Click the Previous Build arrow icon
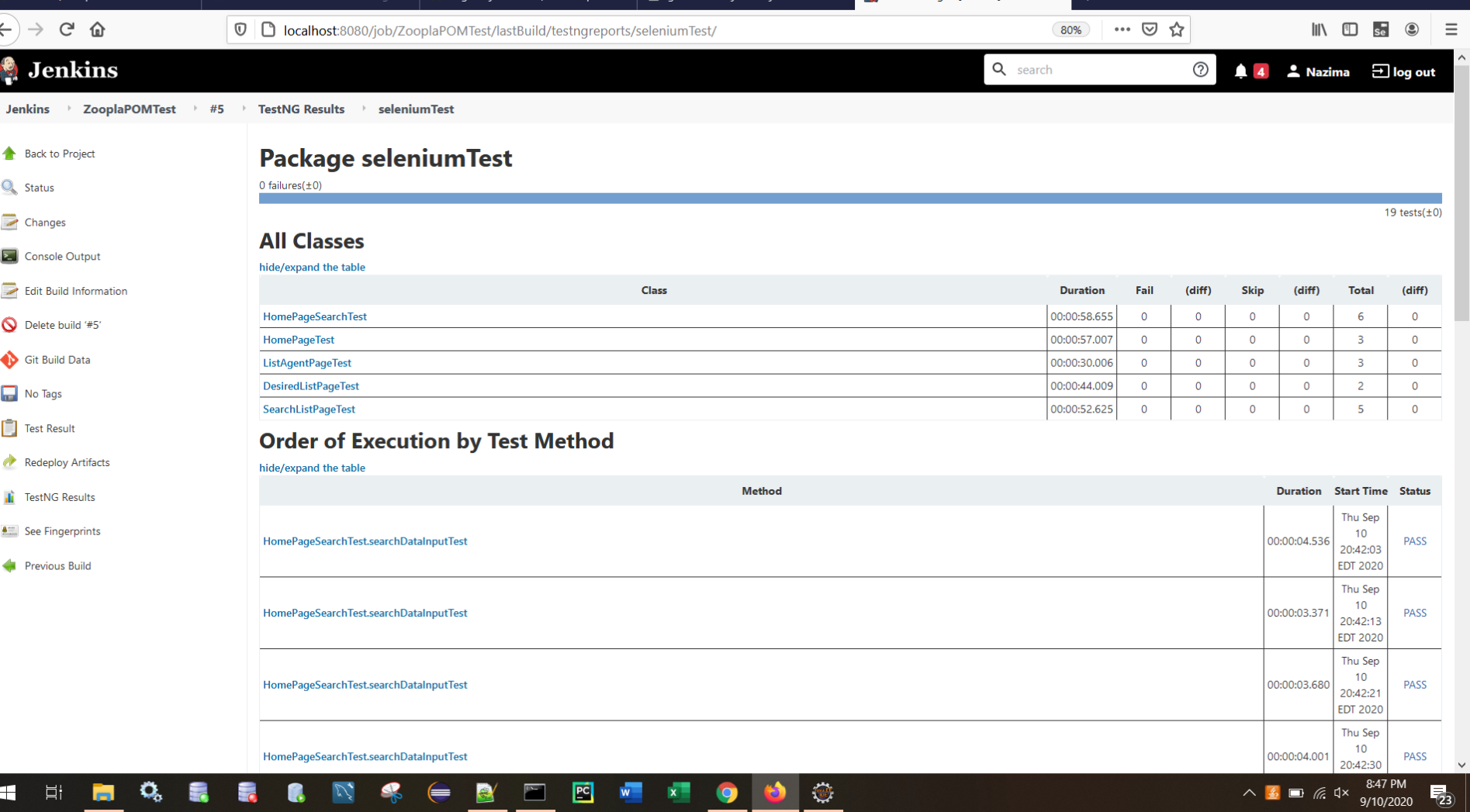The image size is (1470, 812). pyautogui.click(x=10, y=565)
